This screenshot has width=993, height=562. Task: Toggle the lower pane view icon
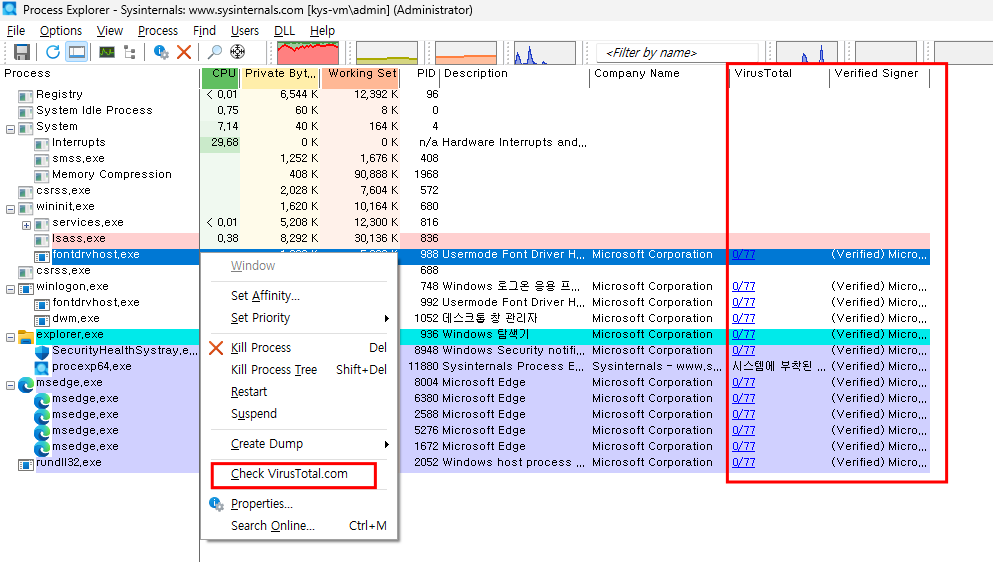77,52
